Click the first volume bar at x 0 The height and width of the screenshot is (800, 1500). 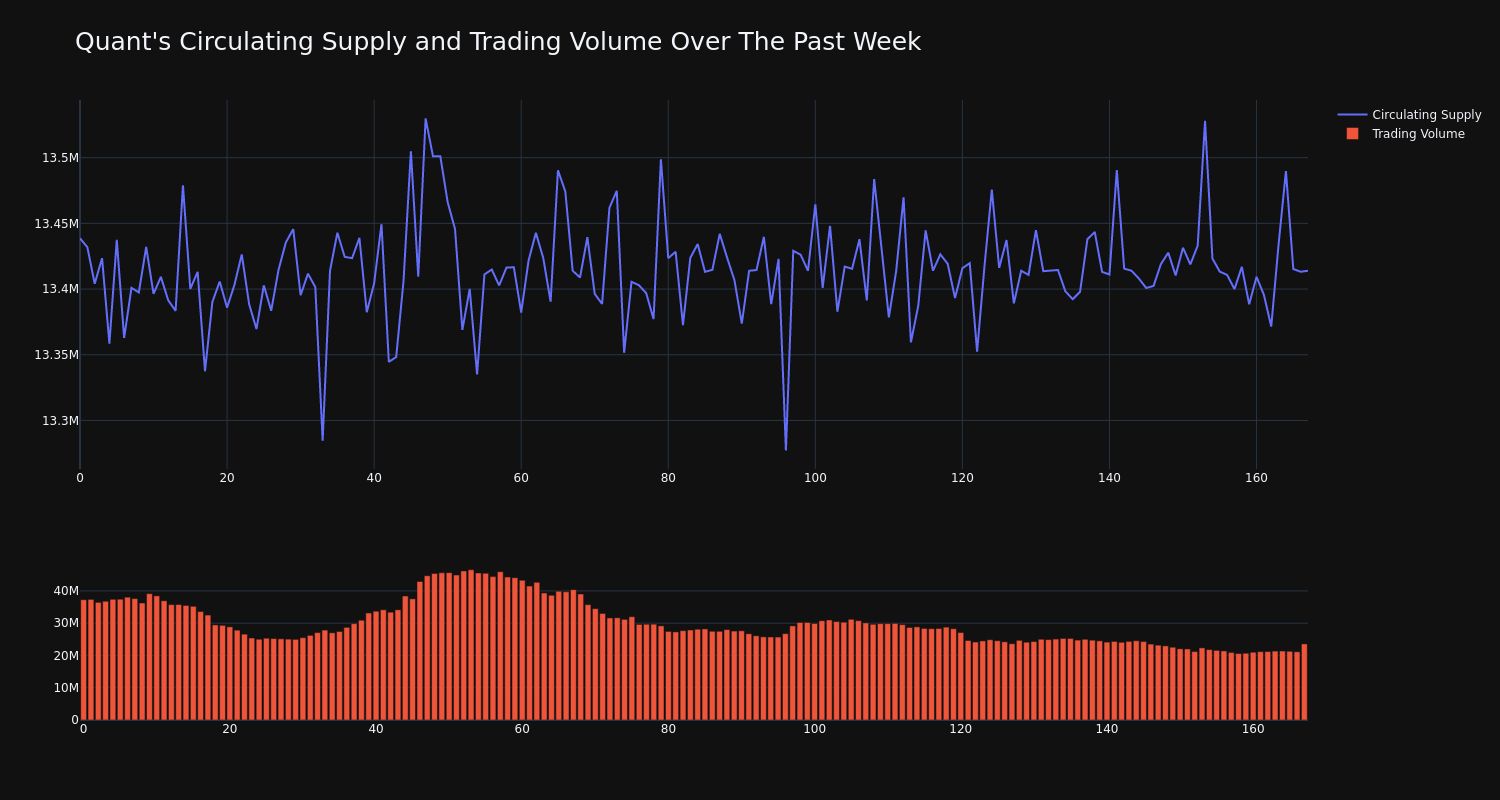pyautogui.click(x=83, y=660)
